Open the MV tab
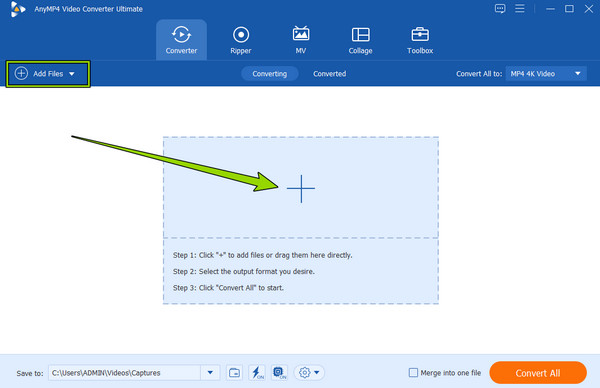Image resolution: width=600 pixels, height=388 pixels. [301, 40]
